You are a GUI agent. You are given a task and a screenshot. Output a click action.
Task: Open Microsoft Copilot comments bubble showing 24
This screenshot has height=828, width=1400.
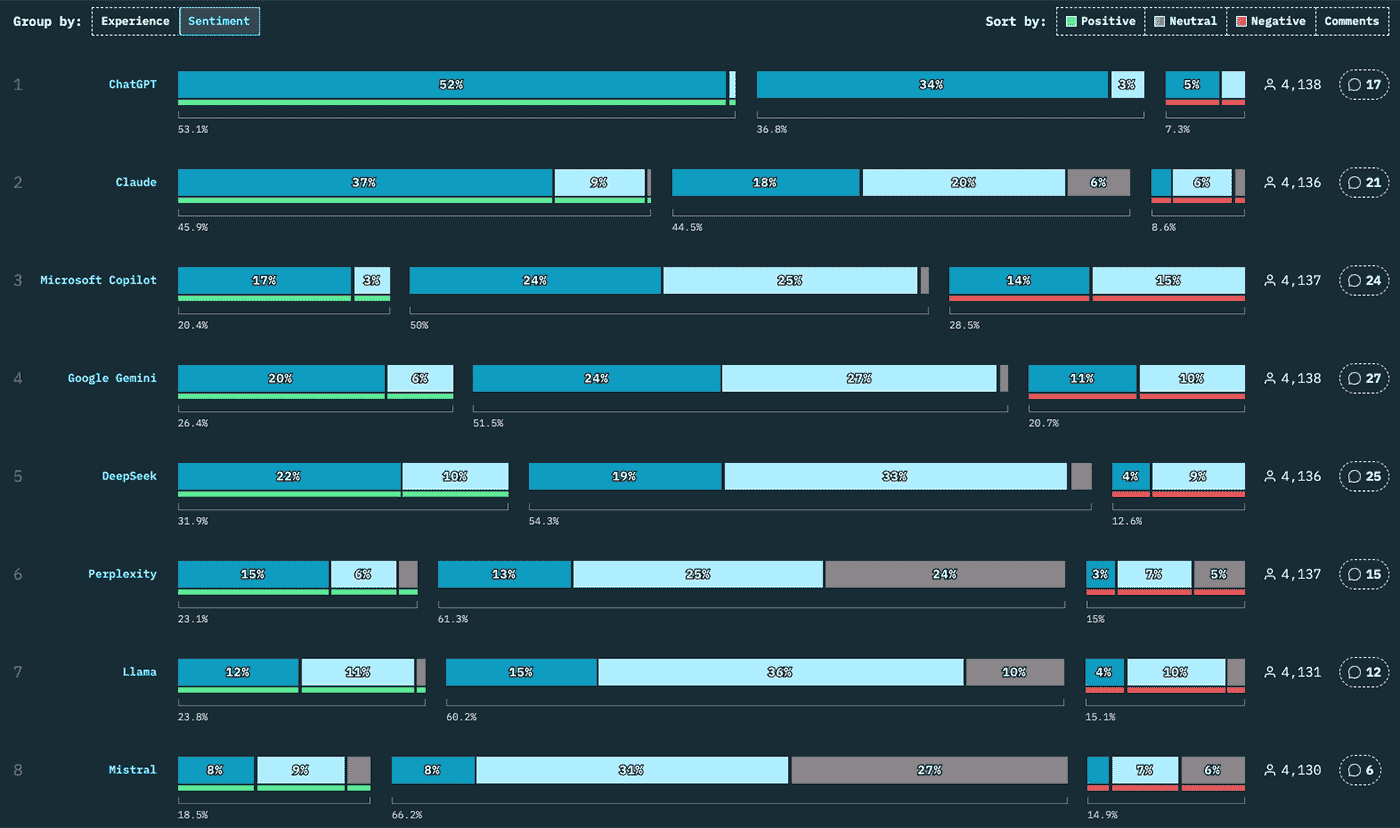point(1364,281)
